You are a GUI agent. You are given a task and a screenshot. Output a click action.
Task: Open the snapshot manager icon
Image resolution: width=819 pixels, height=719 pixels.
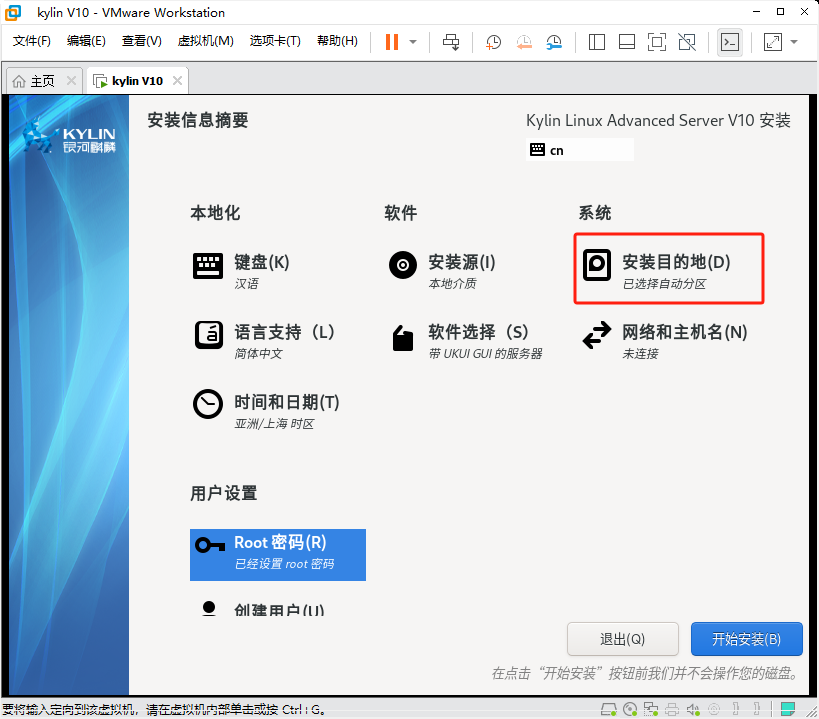click(554, 42)
